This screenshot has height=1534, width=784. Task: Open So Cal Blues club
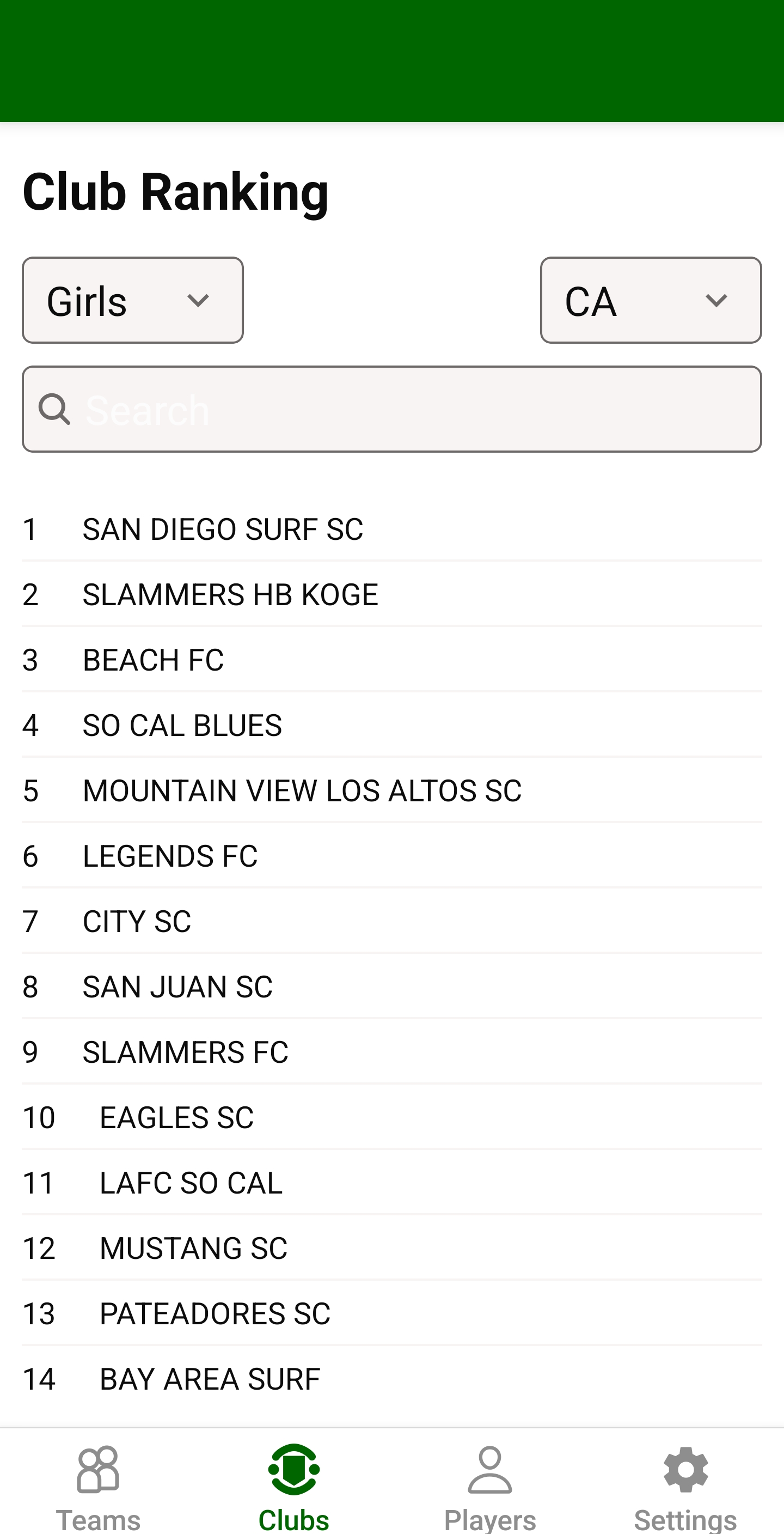(182, 725)
